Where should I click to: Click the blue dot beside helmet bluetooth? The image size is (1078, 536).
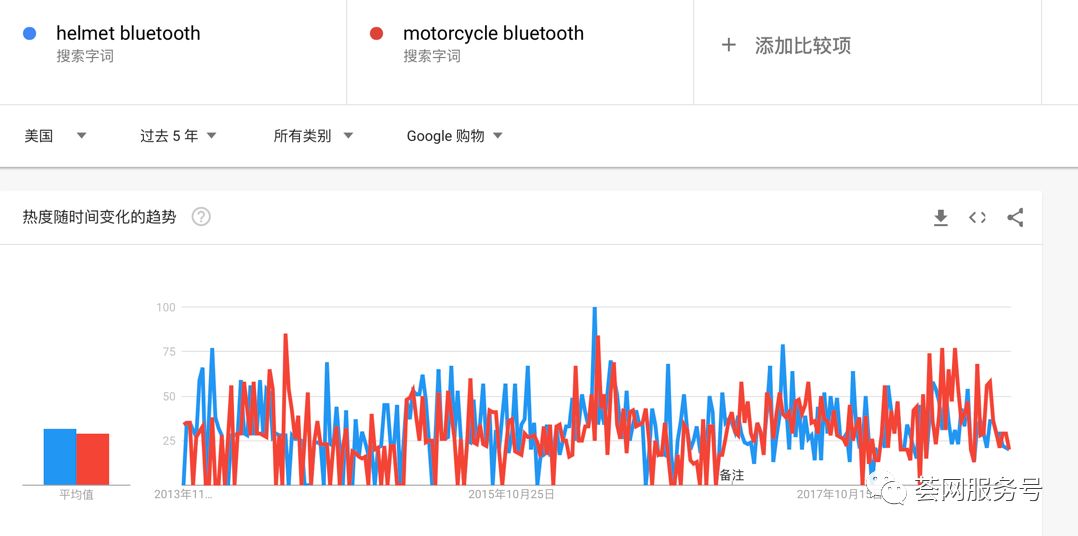[30, 33]
